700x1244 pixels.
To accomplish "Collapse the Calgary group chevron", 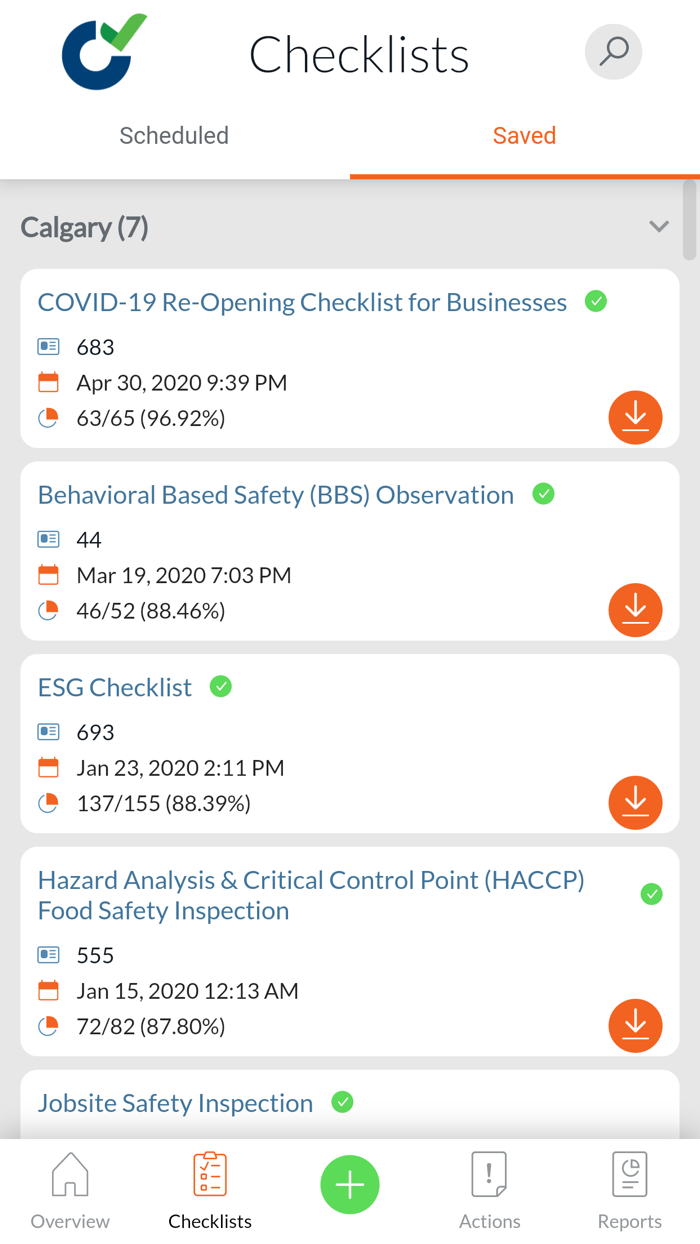I will 658,227.
